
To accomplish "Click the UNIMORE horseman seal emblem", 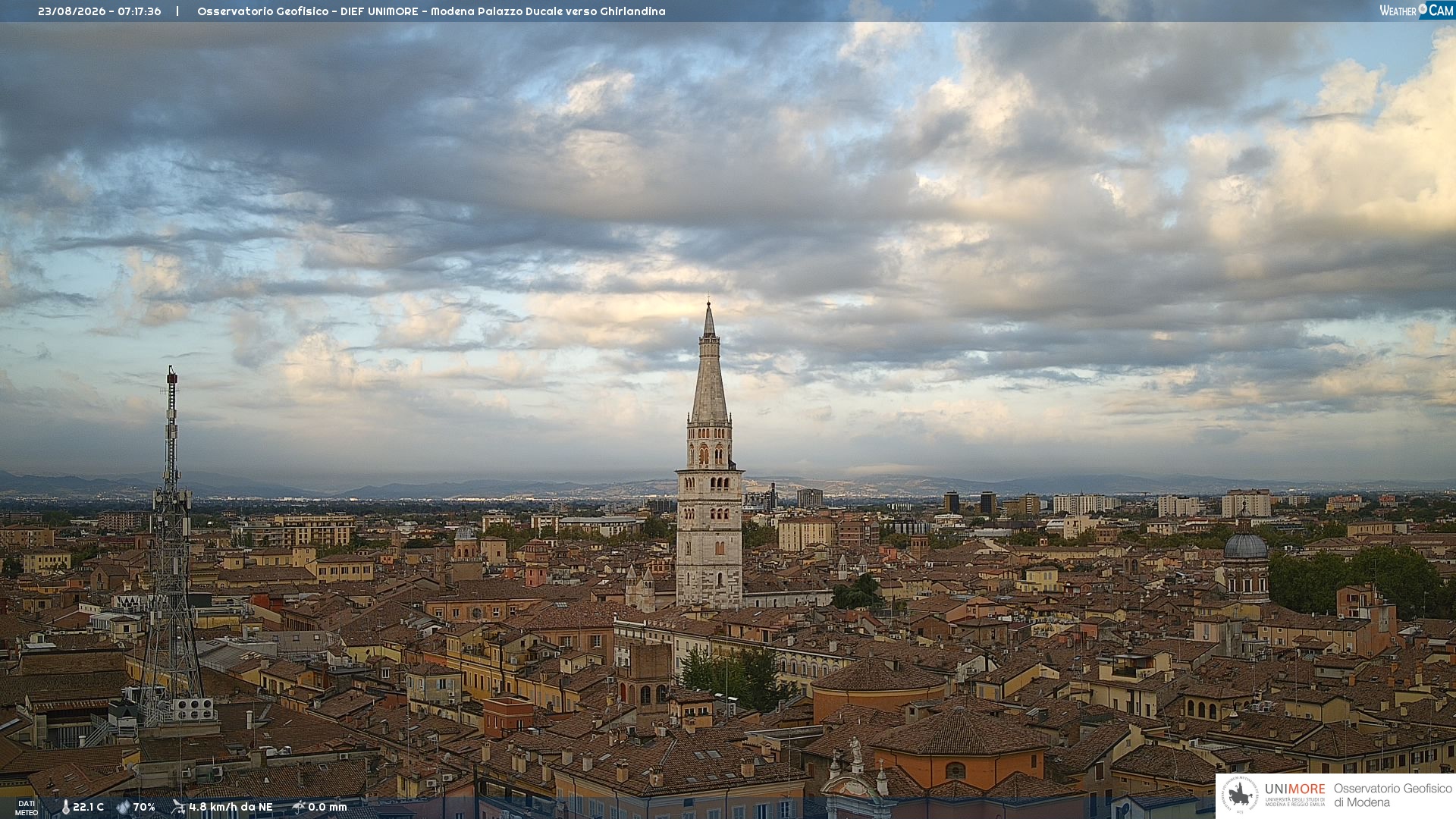I will pos(1240,795).
